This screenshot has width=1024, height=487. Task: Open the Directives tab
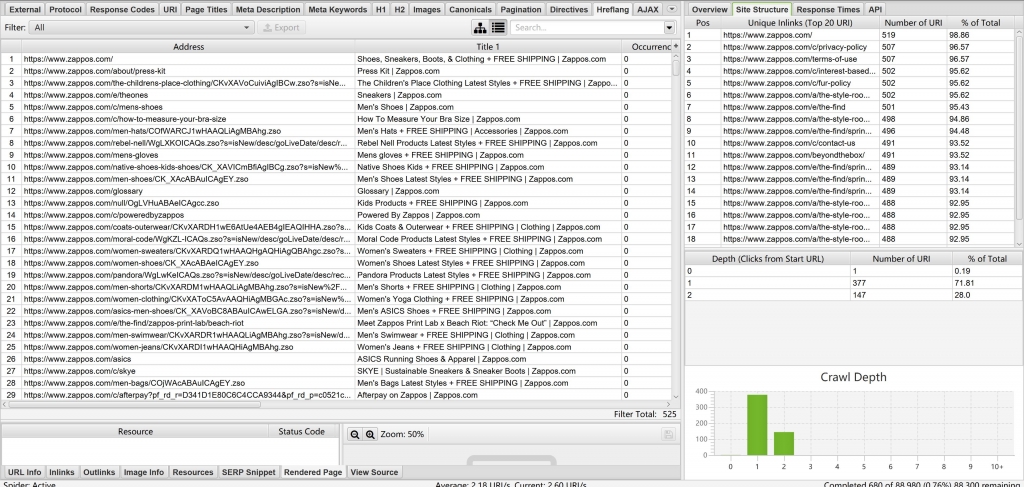tap(569, 10)
